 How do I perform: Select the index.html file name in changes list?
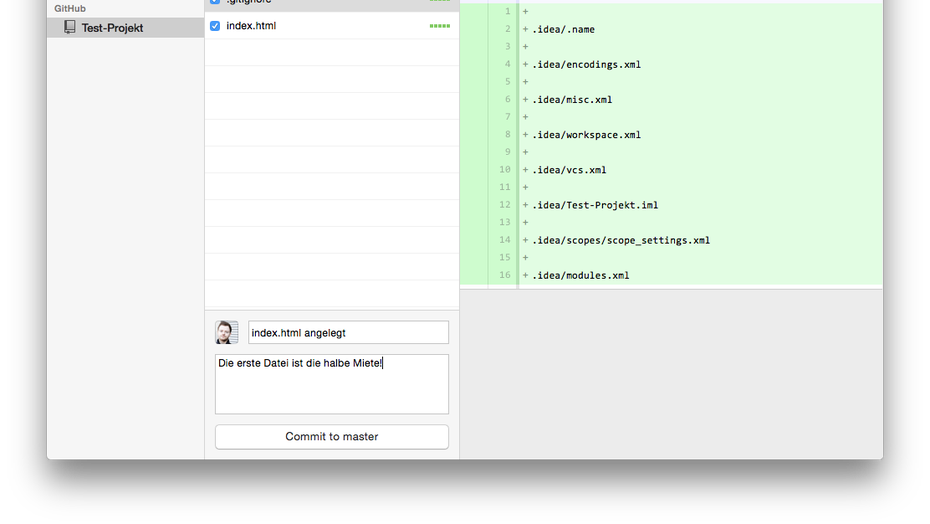(251, 26)
